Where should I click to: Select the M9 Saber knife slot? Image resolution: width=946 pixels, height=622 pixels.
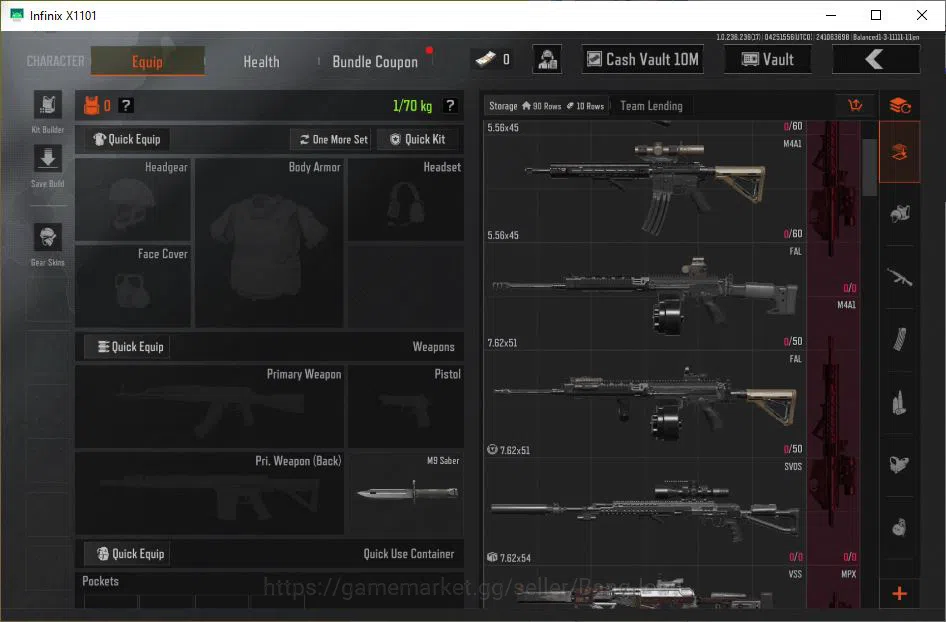tap(406, 493)
